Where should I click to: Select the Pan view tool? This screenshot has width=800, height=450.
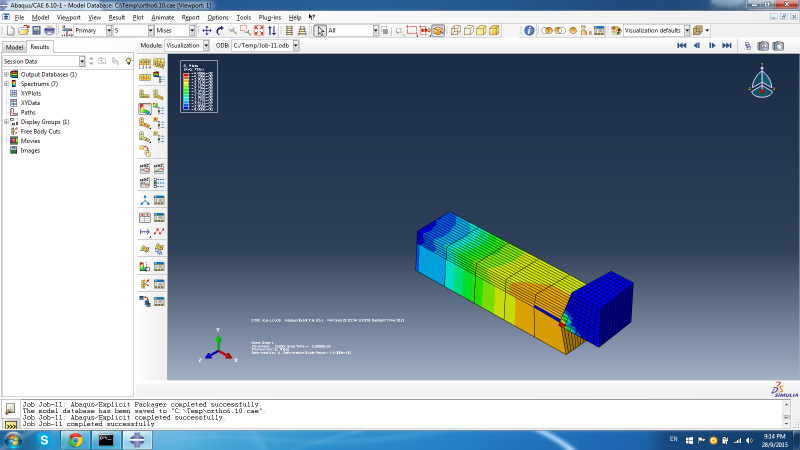207,31
